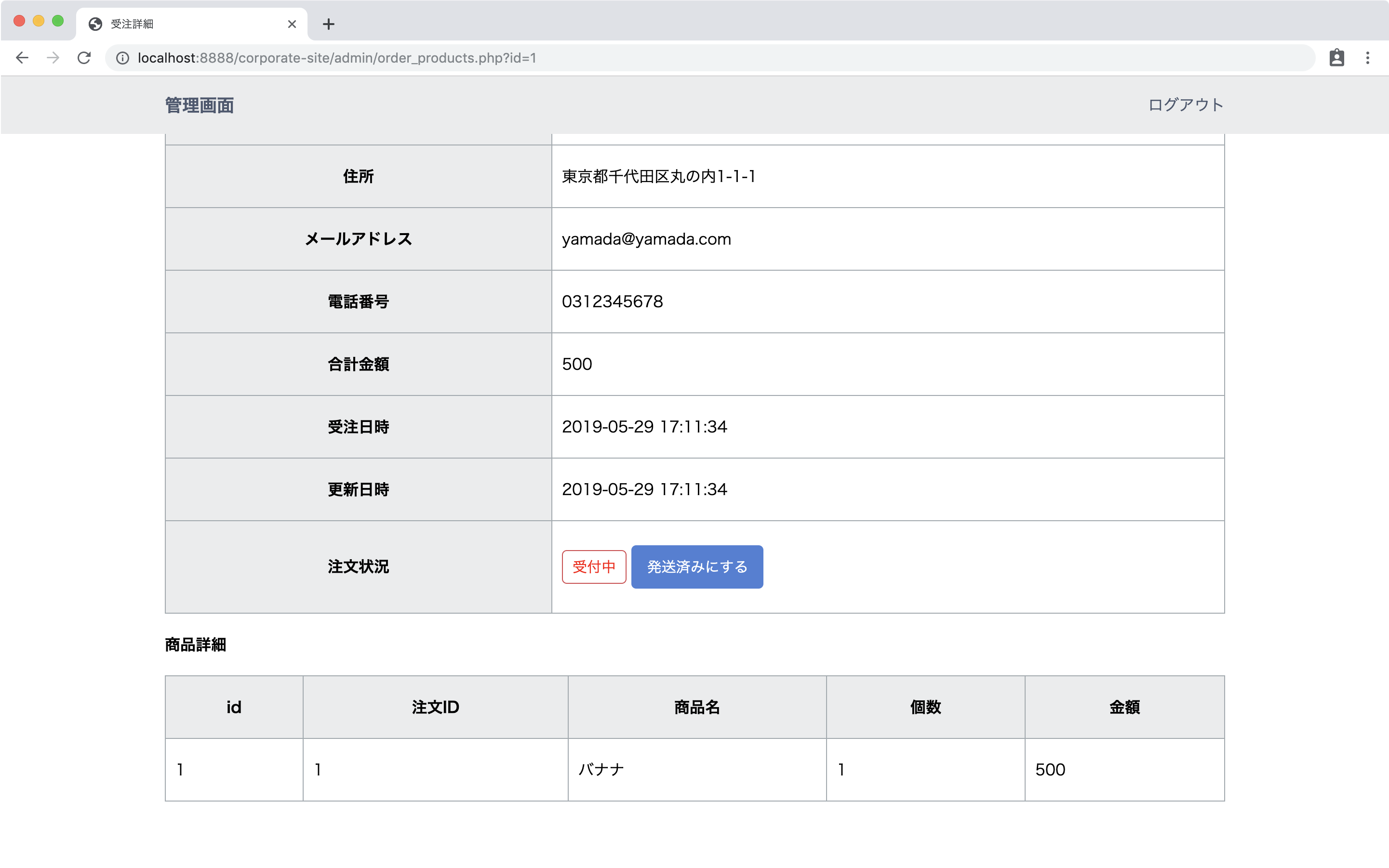Click the 商品詳細 heading
1389x868 pixels.
[195, 644]
